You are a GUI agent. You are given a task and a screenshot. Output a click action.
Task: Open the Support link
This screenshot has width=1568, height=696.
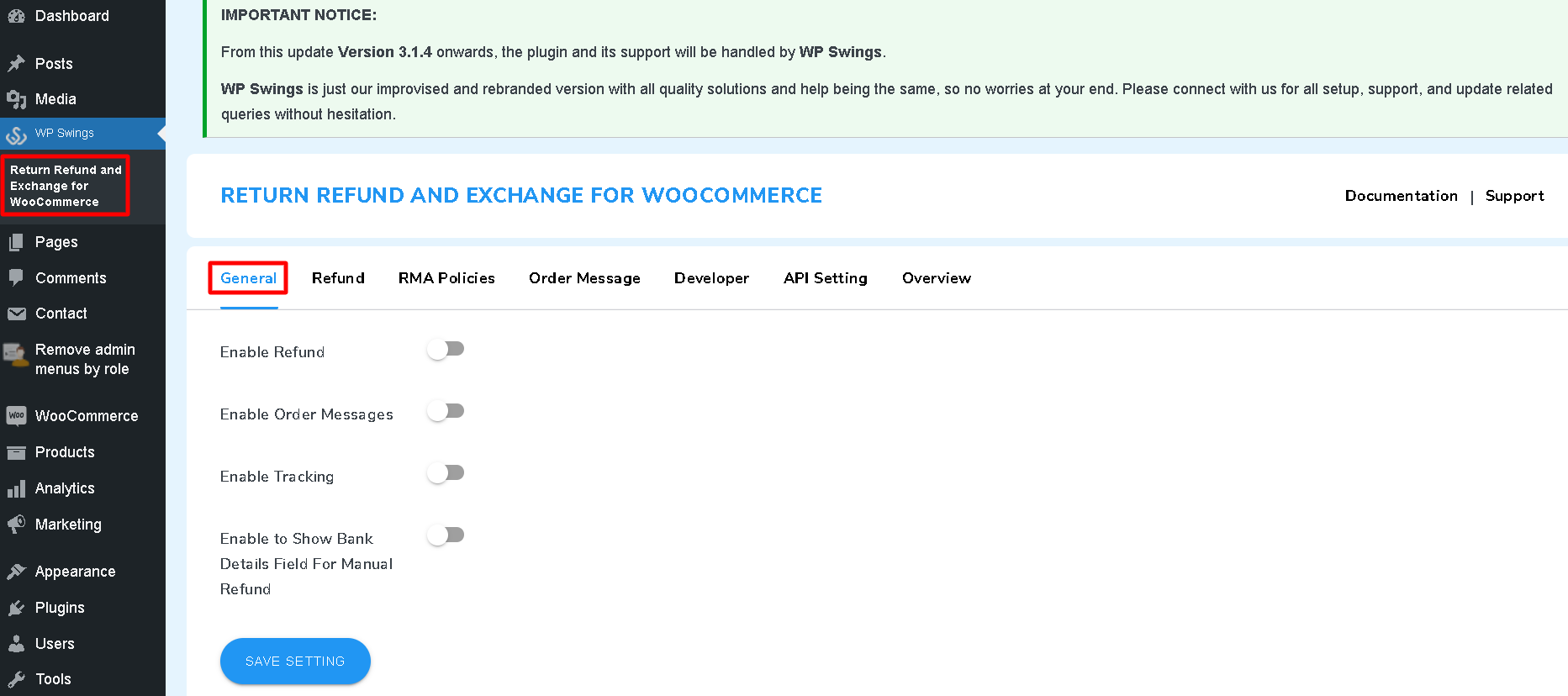pos(1515,196)
